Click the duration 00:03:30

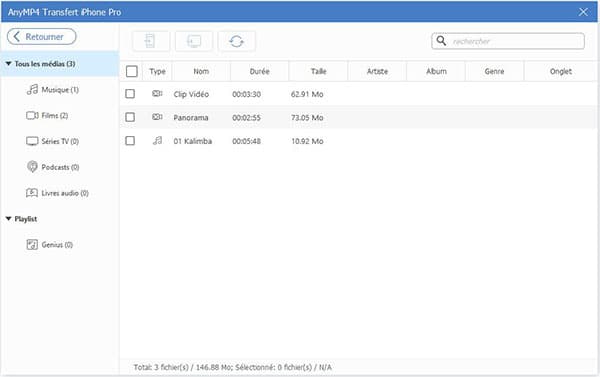(246, 94)
